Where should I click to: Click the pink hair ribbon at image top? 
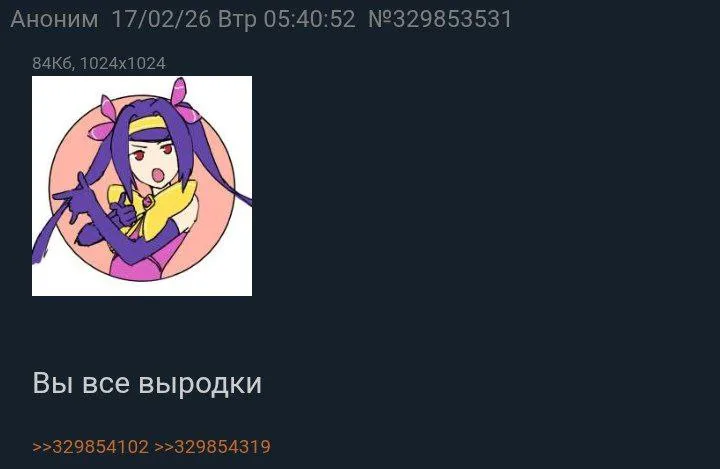pyautogui.click(x=180, y=96)
